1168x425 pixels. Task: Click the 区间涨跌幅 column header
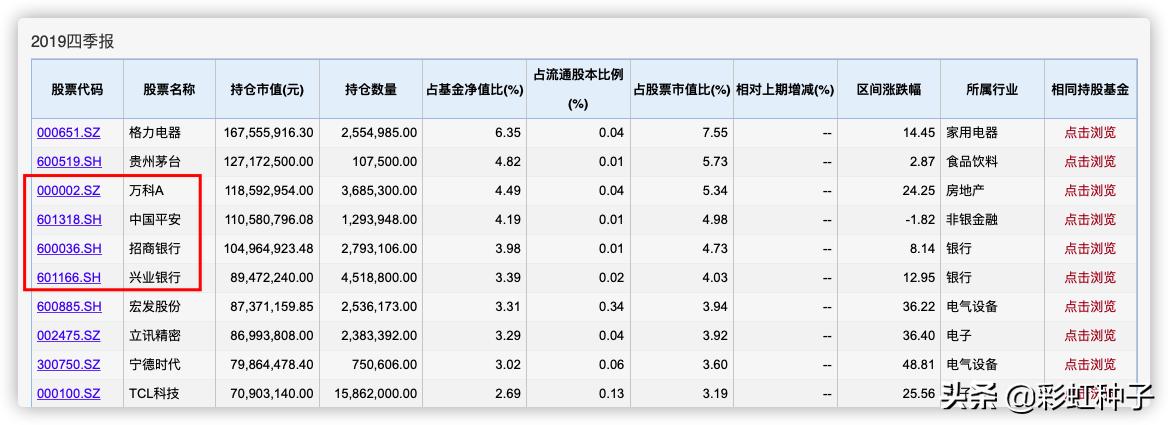pos(889,89)
